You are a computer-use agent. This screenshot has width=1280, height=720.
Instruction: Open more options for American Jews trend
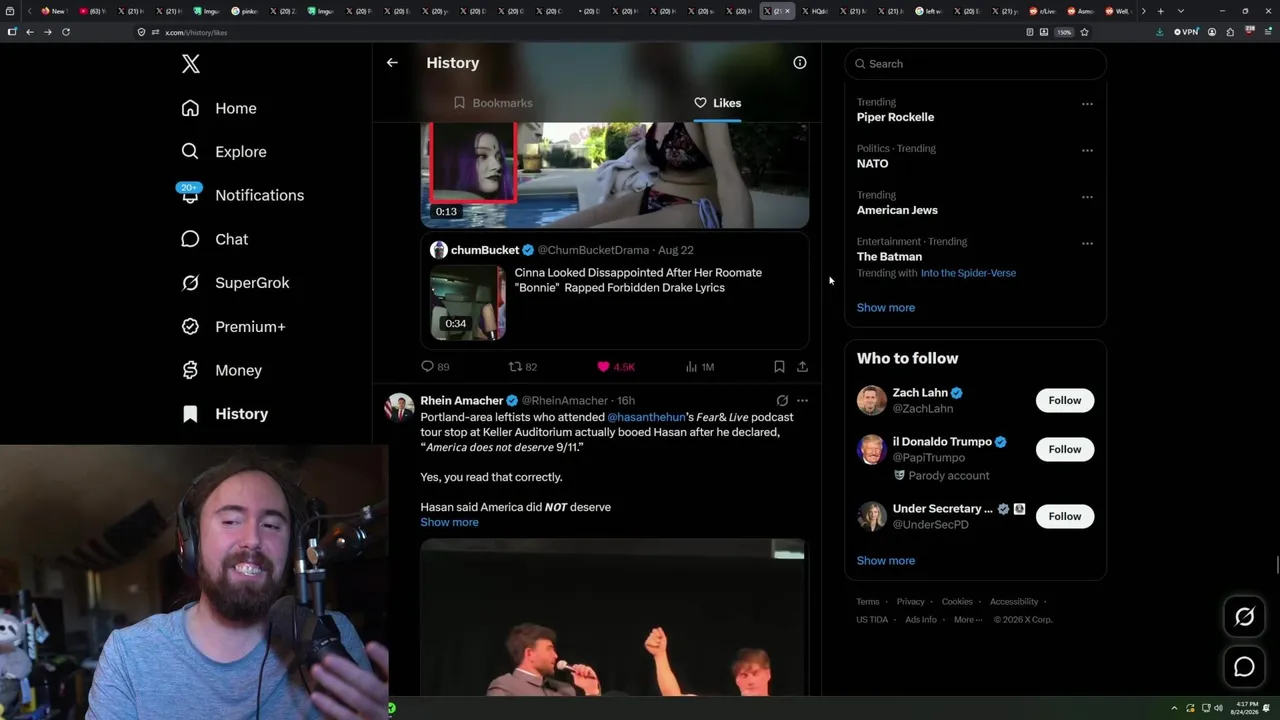[1087, 197]
